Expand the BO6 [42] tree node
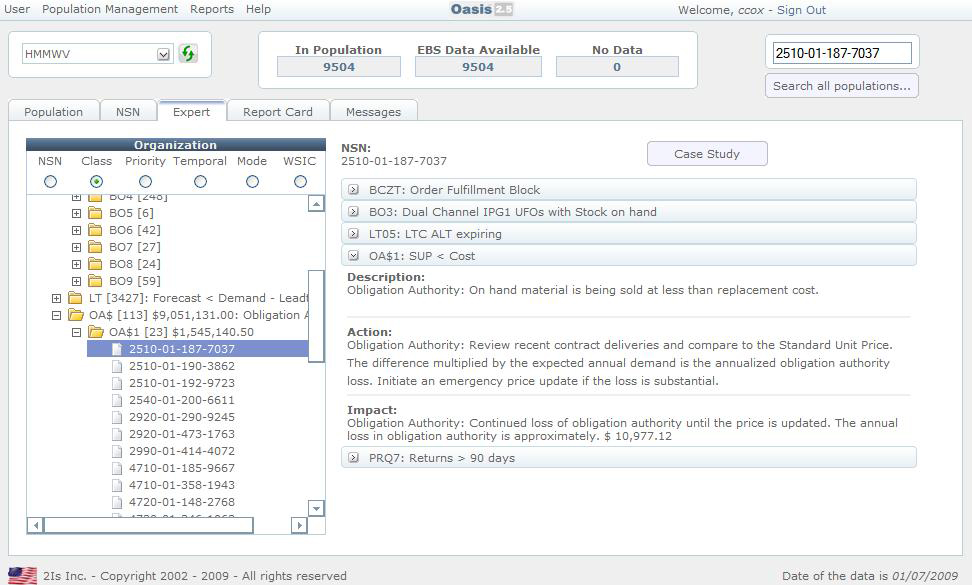This screenshot has height=585, width=972. pyautogui.click(x=76, y=231)
